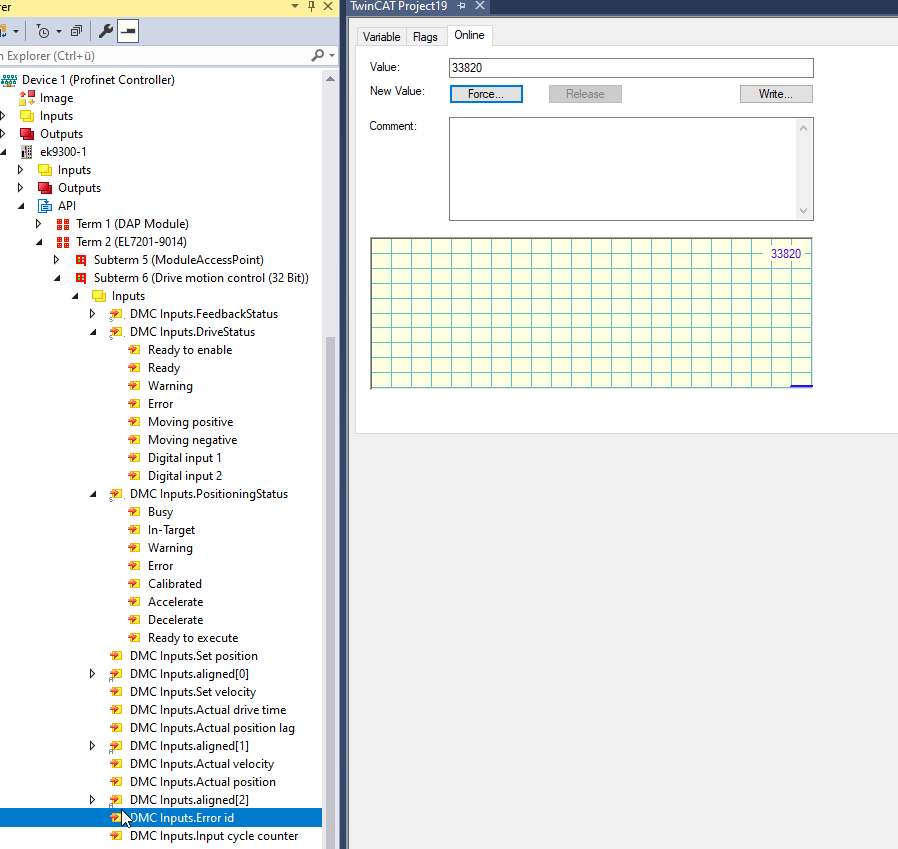Click the Term 2 (EL7201-9014) icon
Viewport: 898px width, 849px height.
click(63, 242)
